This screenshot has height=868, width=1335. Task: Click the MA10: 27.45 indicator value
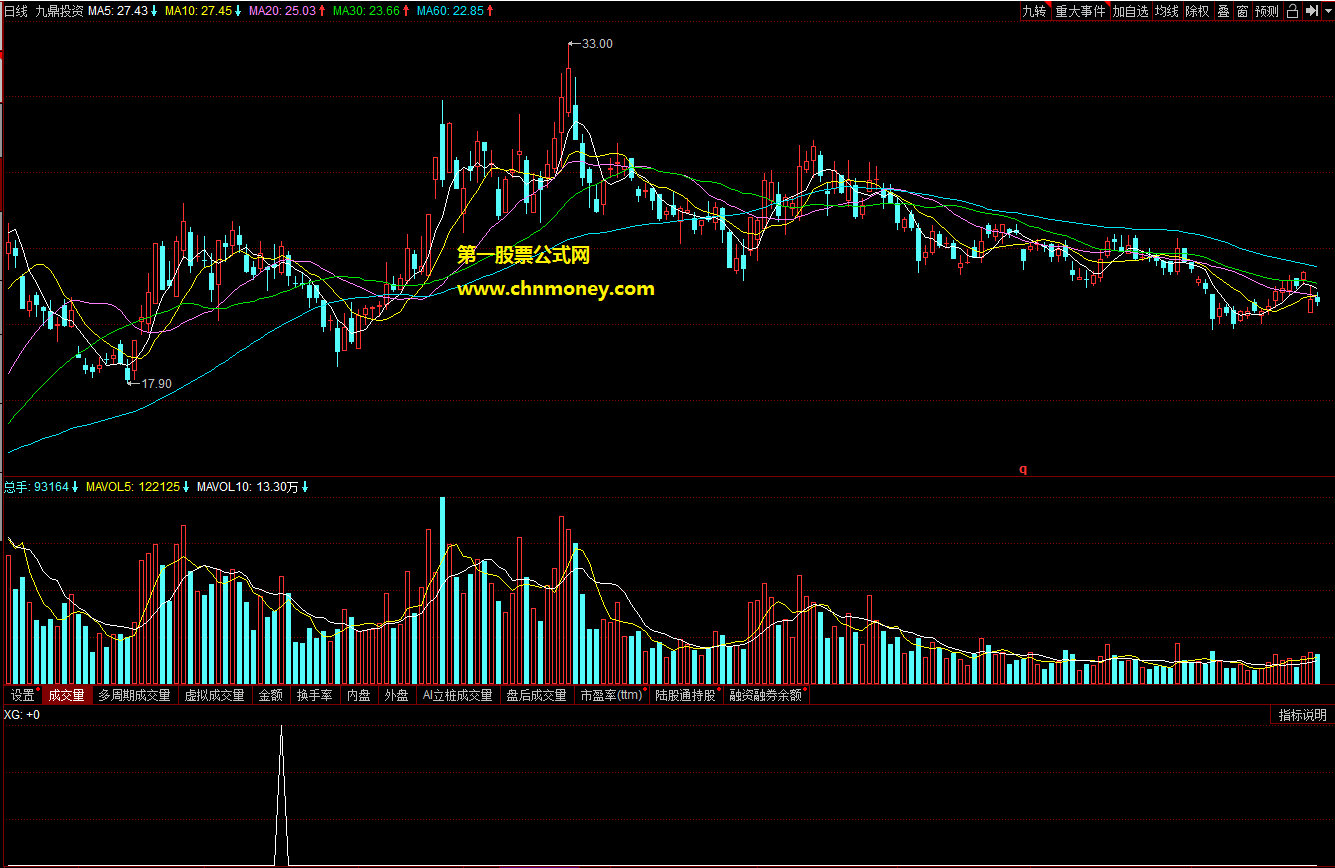pyautogui.click(x=203, y=11)
